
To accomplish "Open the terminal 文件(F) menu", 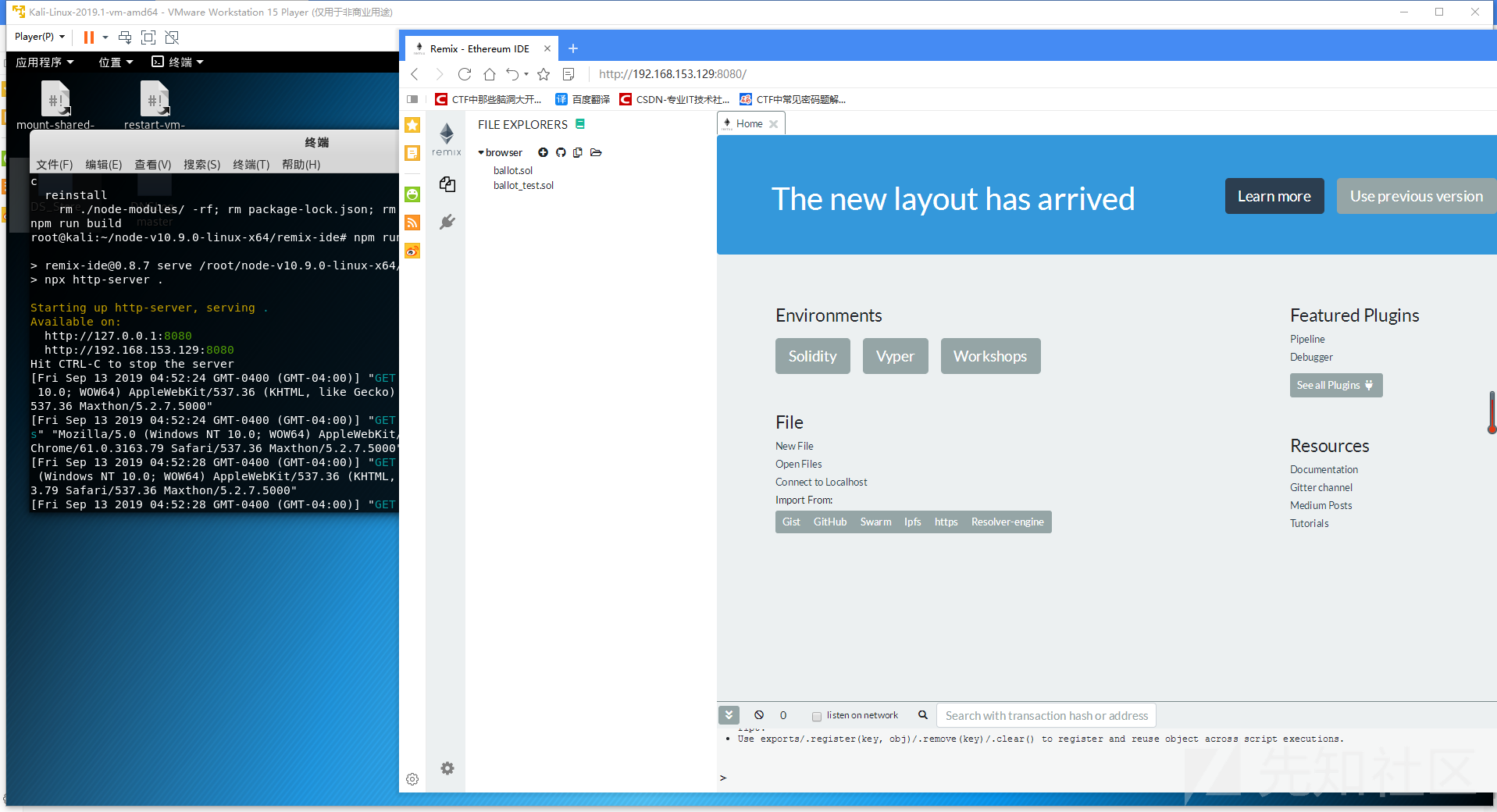I will pos(55,165).
